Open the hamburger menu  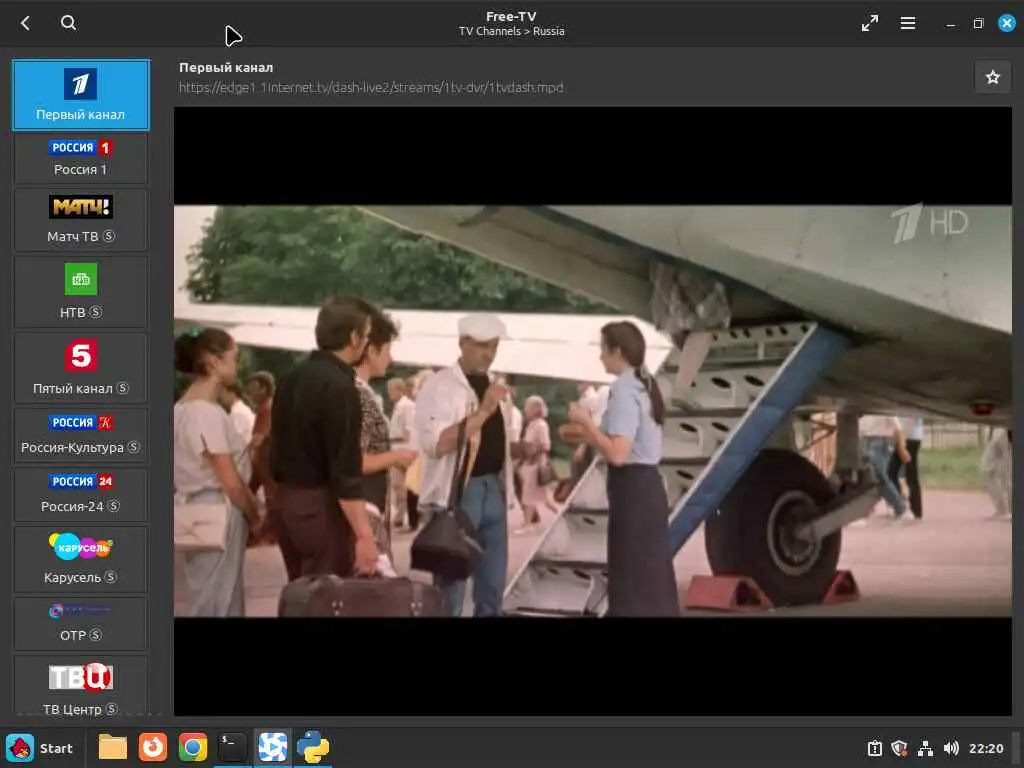(907, 24)
